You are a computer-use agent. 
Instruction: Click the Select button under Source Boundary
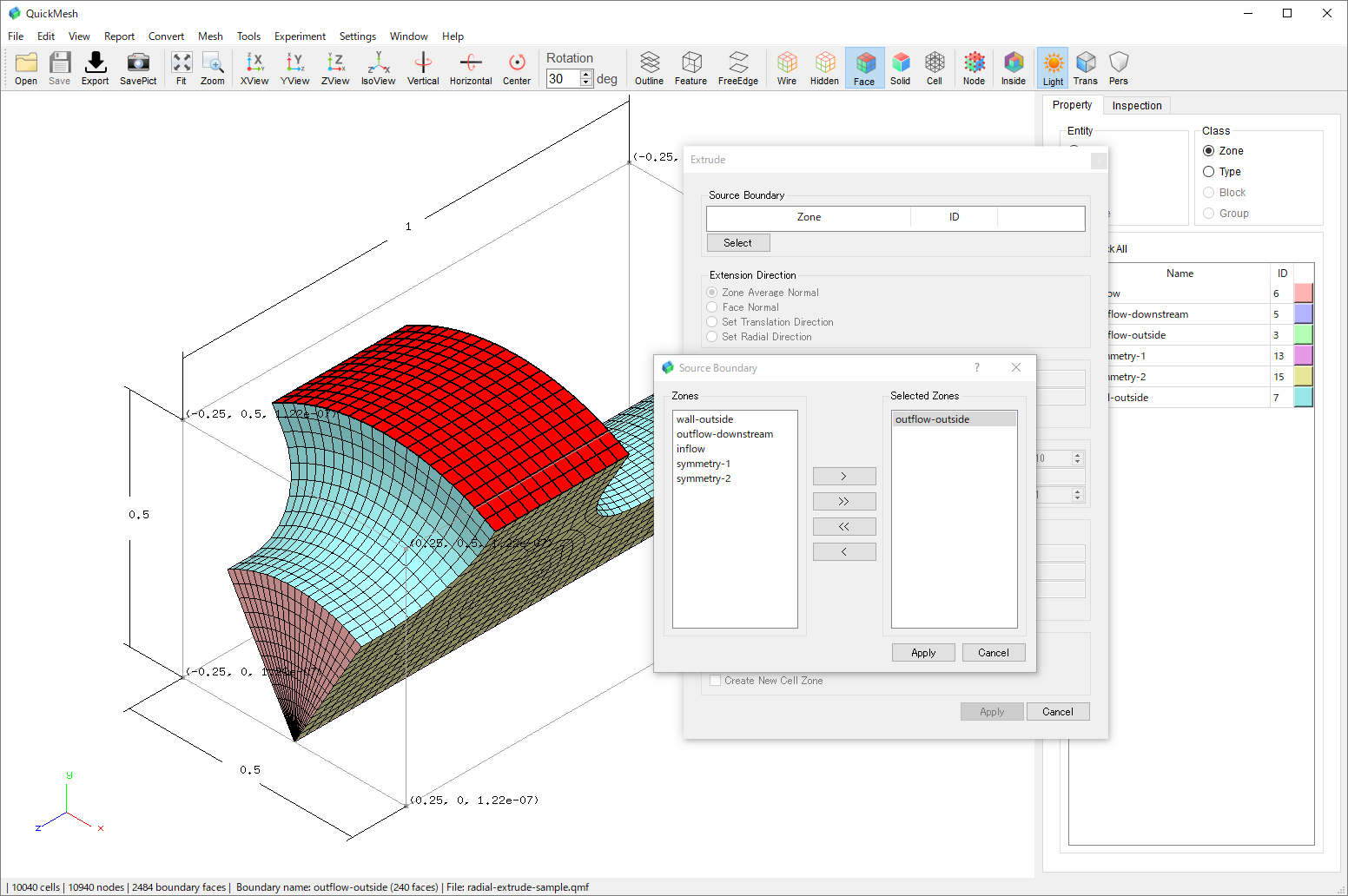[737, 243]
